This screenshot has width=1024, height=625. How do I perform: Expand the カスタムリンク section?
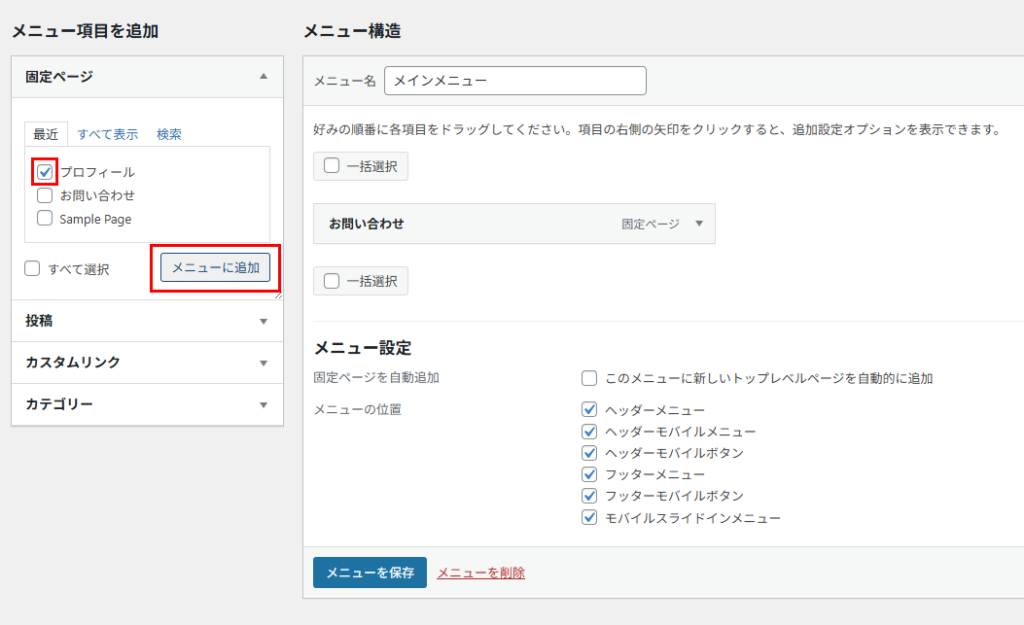click(263, 363)
